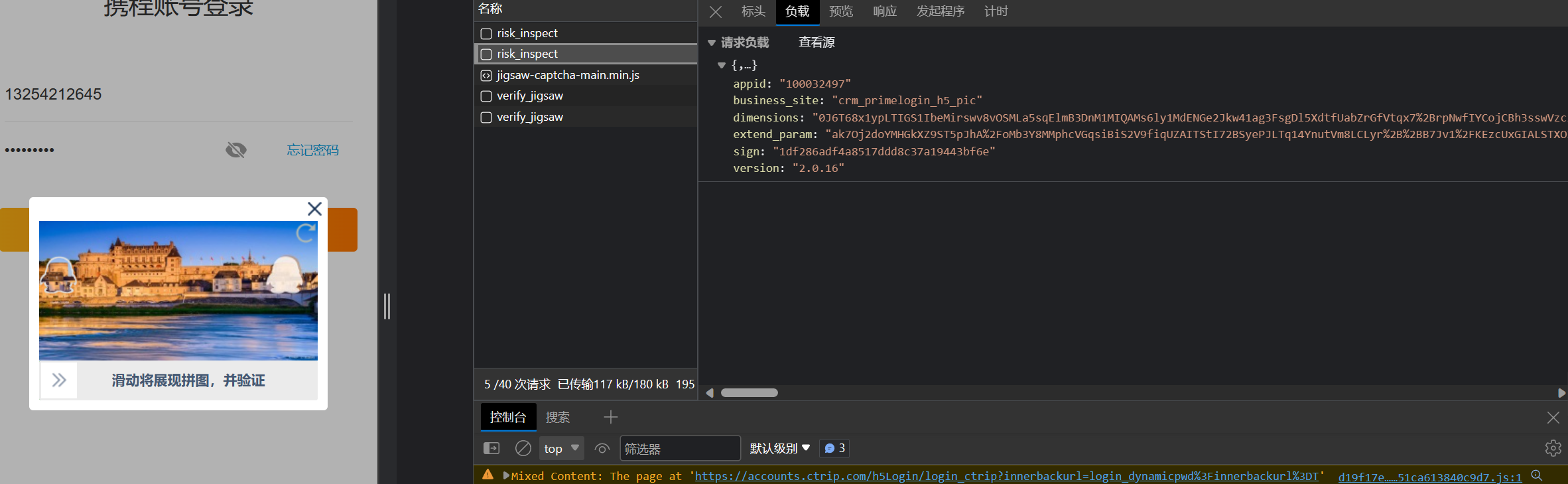Viewport: 1568px width, 484px height.
Task: Select the highlighted second risk_inspect request
Action: pos(586,54)
